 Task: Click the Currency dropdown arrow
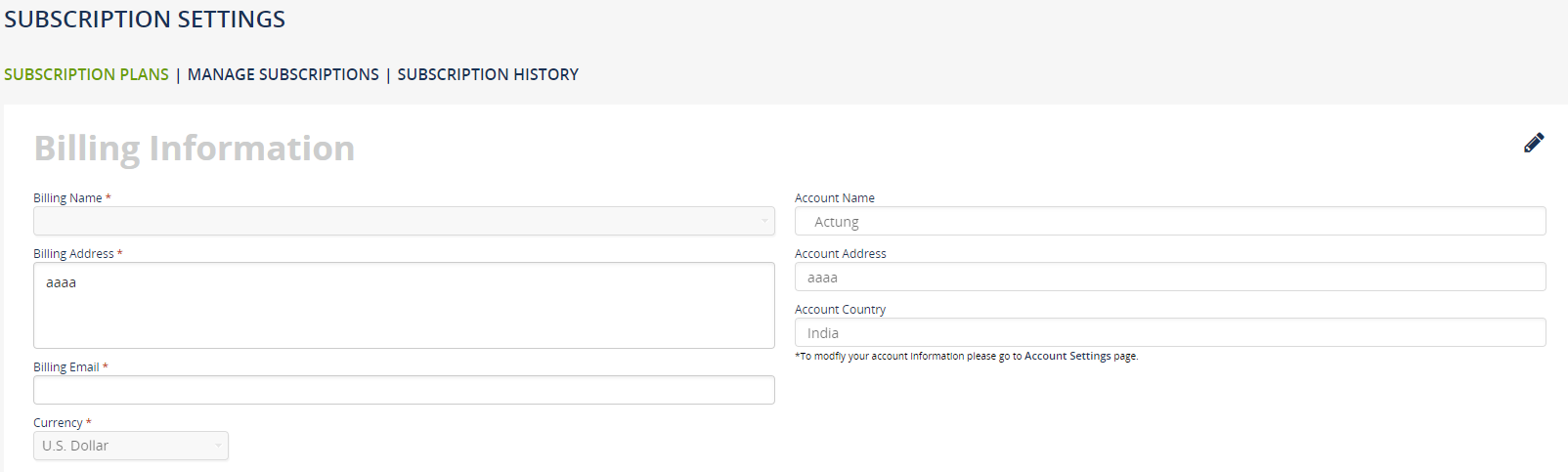pos(218,446)
